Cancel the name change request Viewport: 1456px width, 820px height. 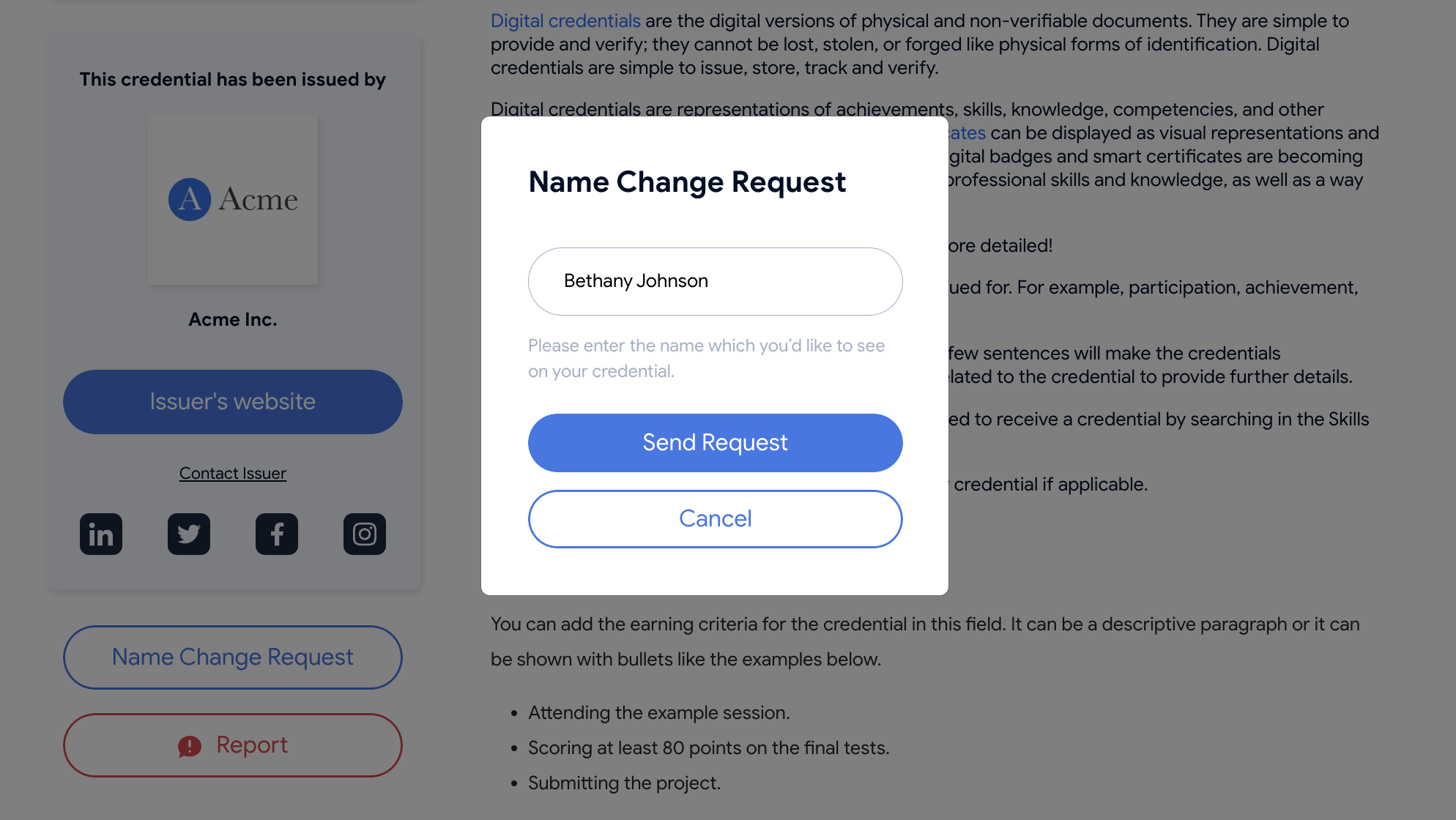(715, 519)
